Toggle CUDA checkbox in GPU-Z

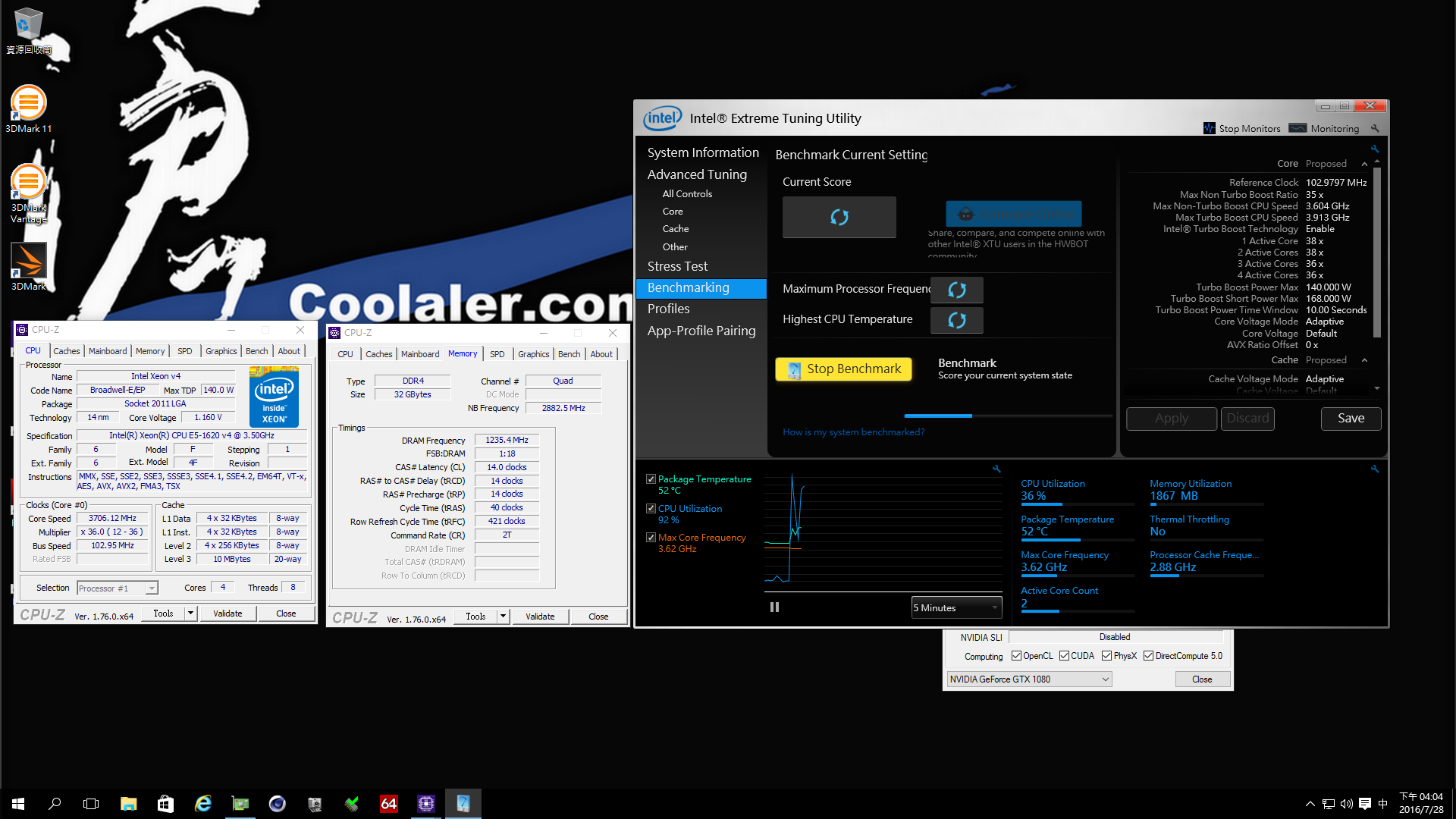pyautogui.click(x=1064, y=656)
